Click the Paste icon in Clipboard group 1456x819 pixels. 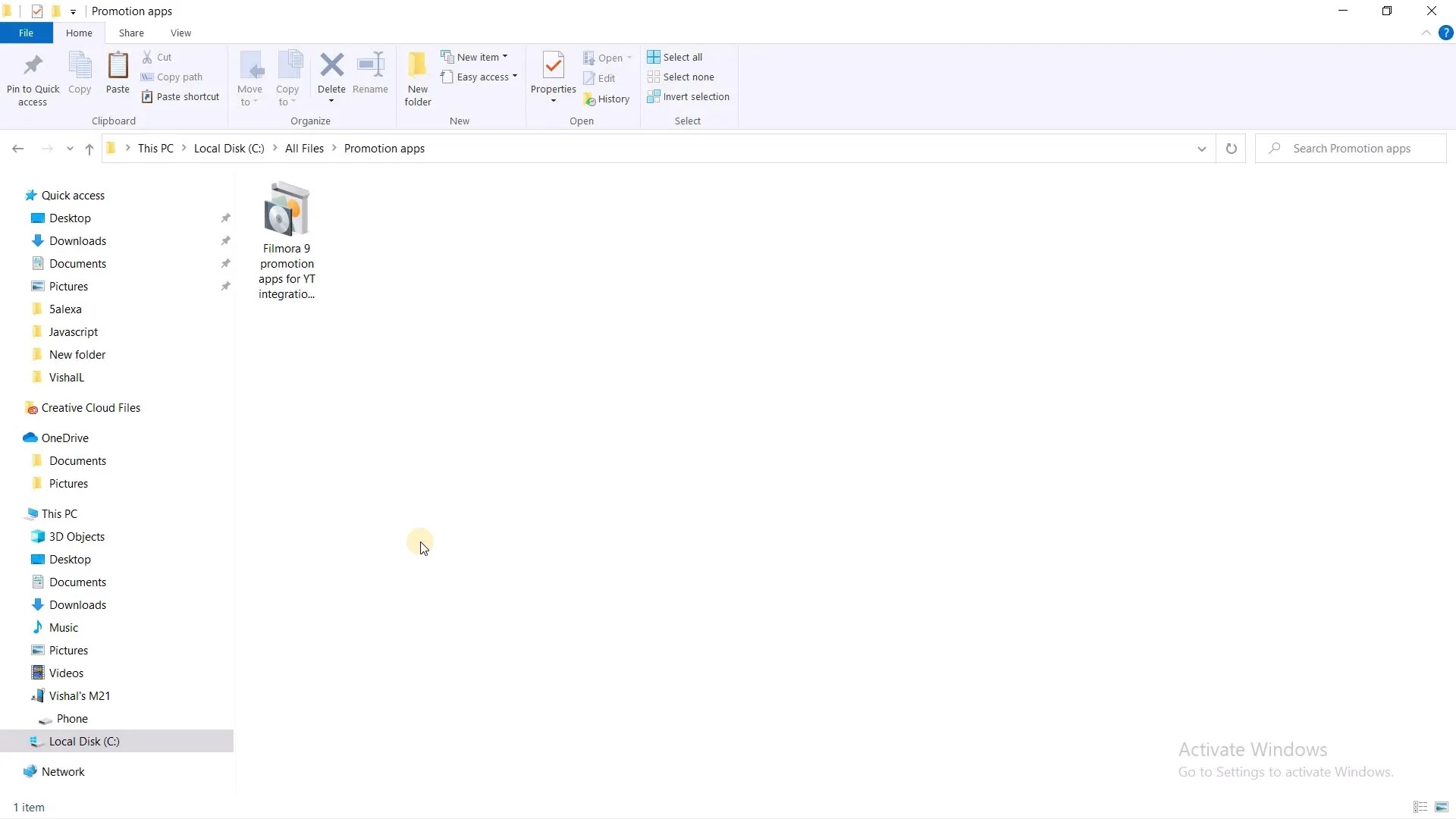tap(118, 67)
